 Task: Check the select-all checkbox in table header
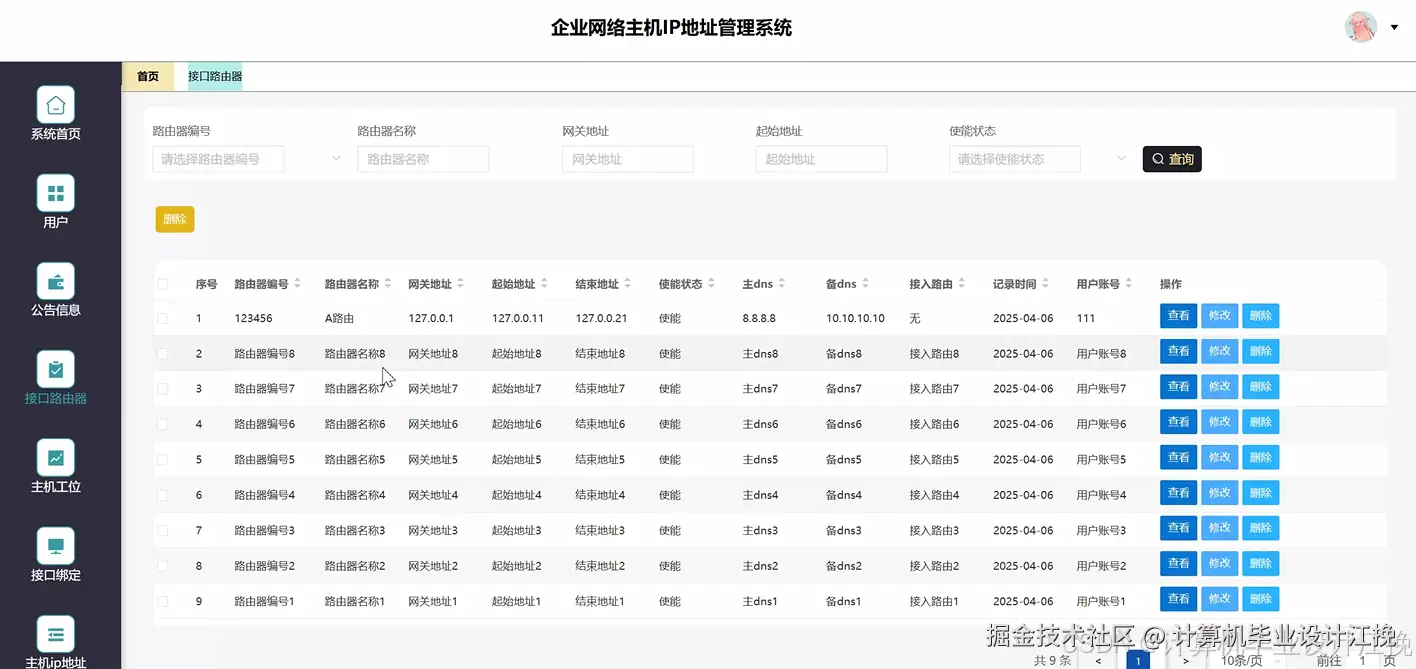164,283
